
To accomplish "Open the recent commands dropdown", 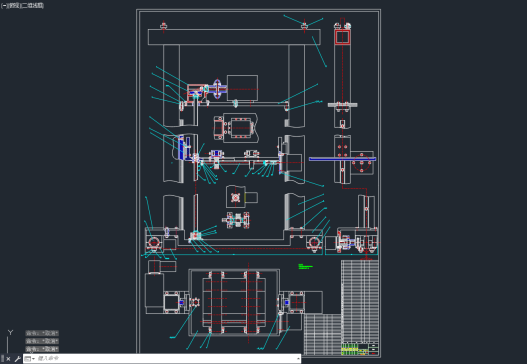I will coord(30,359).
